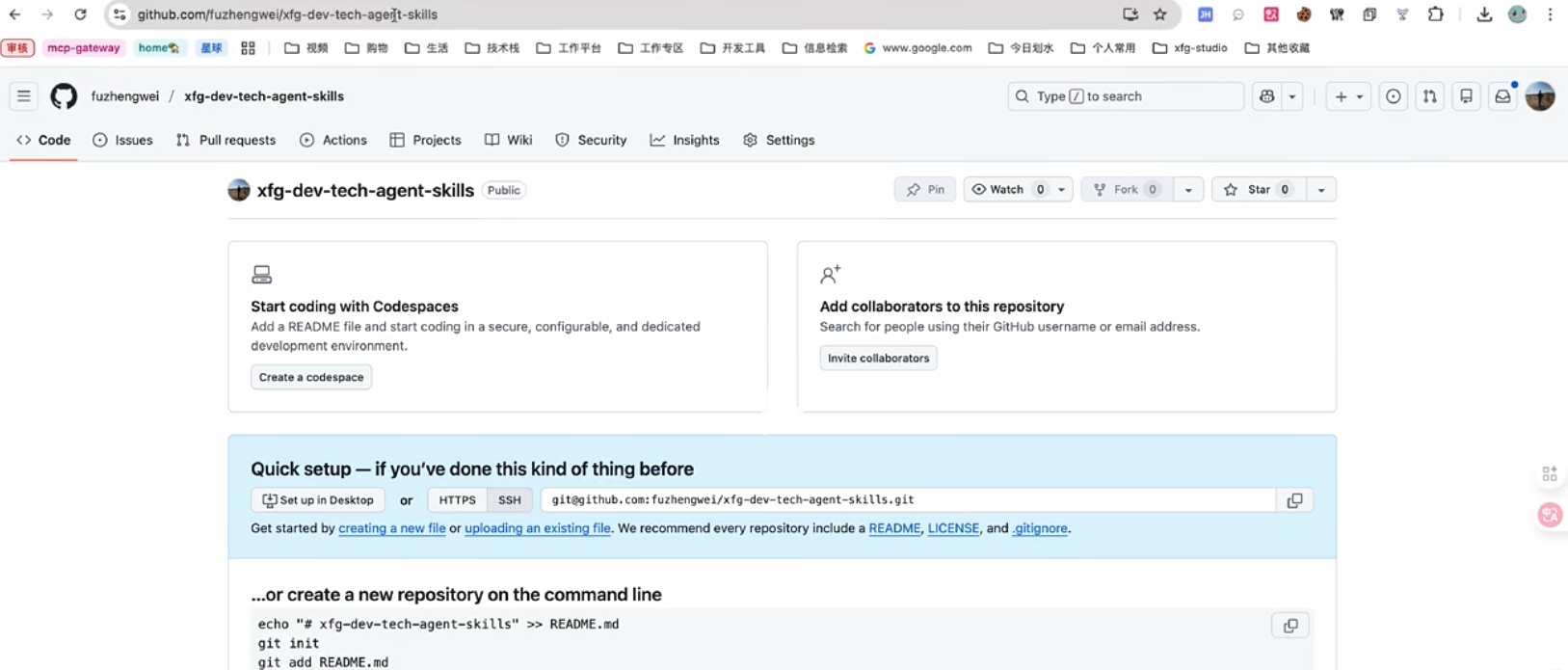1568x670 pixels.
Task: Open the Copilot chat icon
Action: pos(1267,96)
